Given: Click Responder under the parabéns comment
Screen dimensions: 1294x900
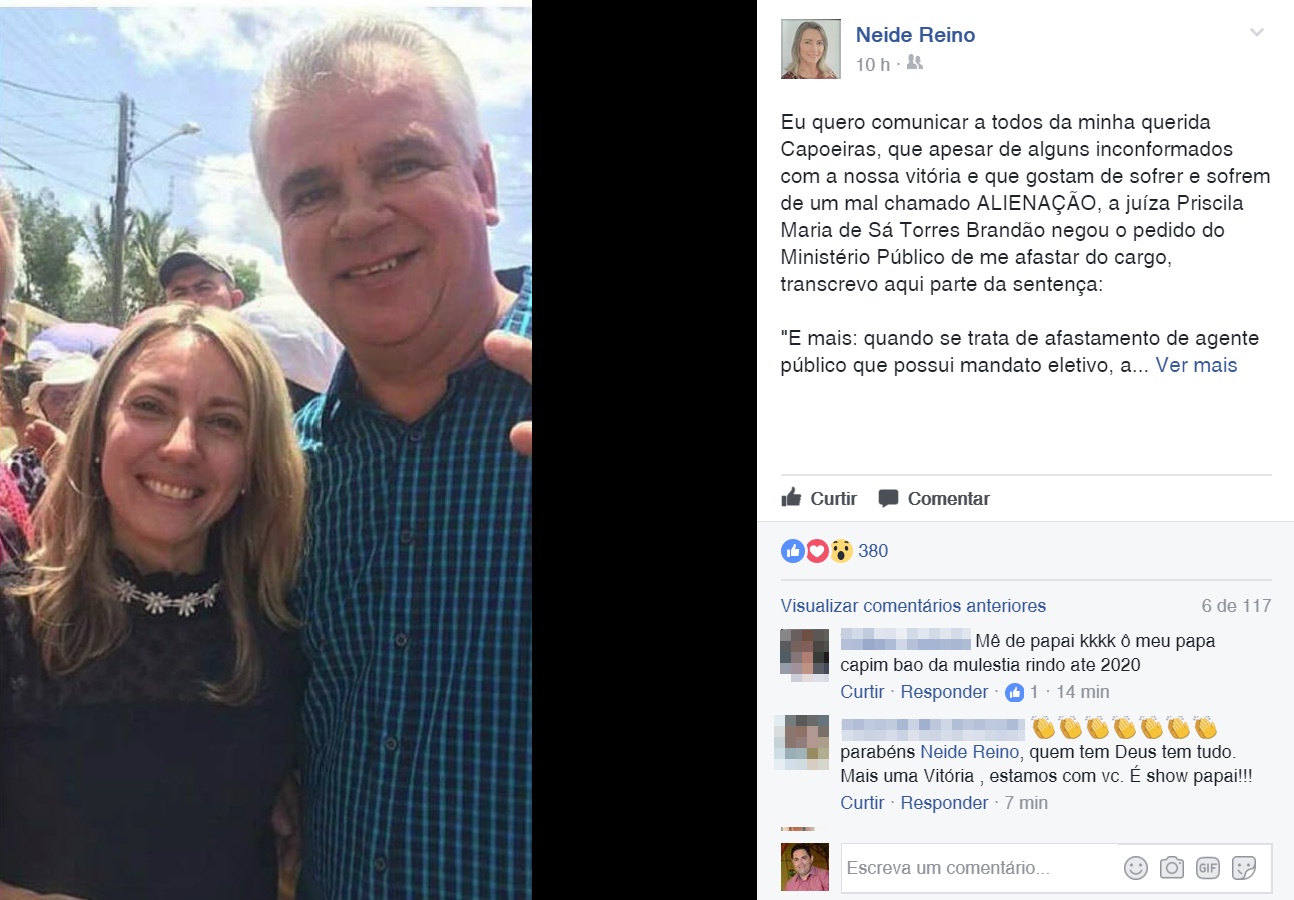Looking at the screenshot, I should [944, 803].
